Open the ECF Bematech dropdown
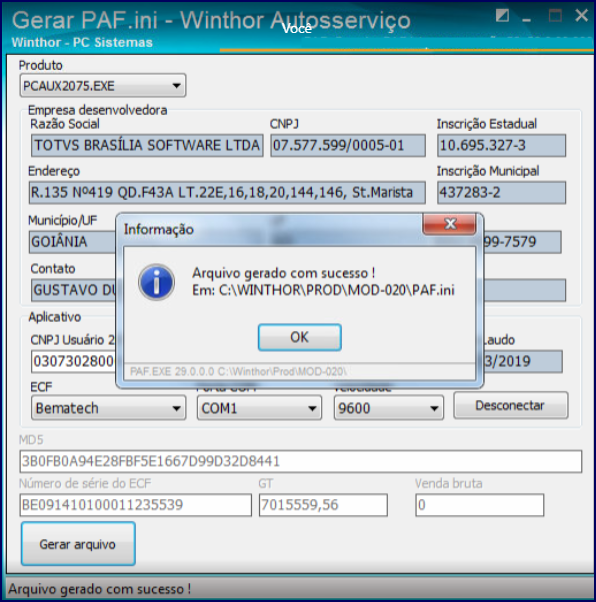This screenshot has width=596, height=602. (108, 408)
